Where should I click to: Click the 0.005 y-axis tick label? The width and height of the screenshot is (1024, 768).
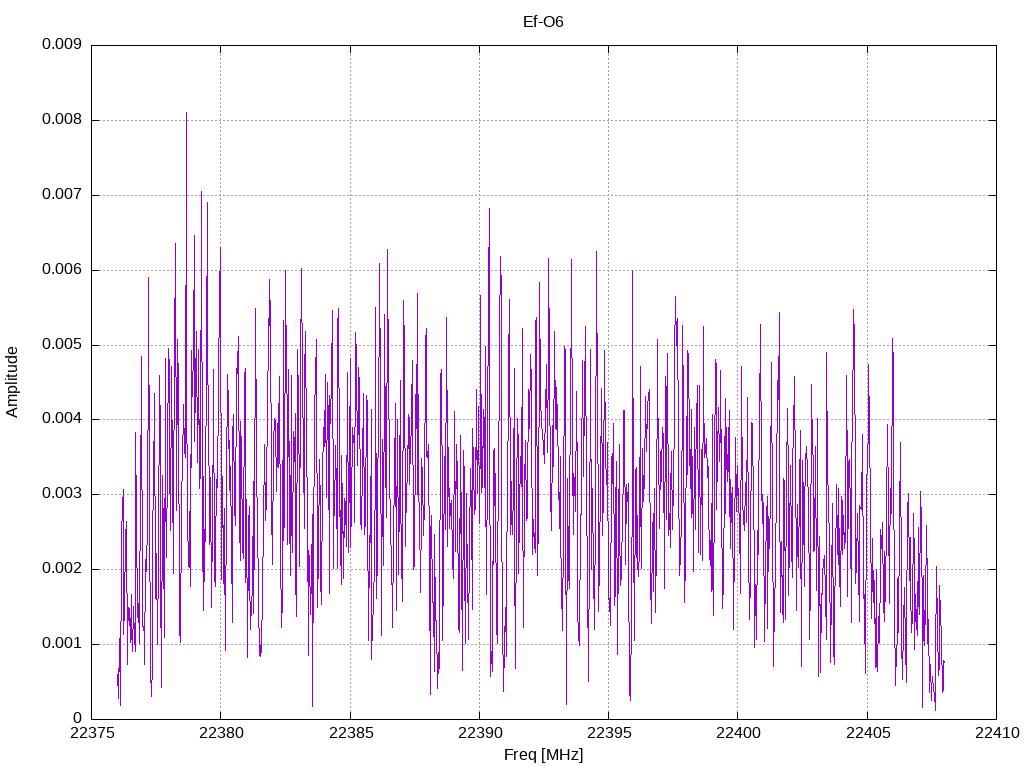coord(62,345)
